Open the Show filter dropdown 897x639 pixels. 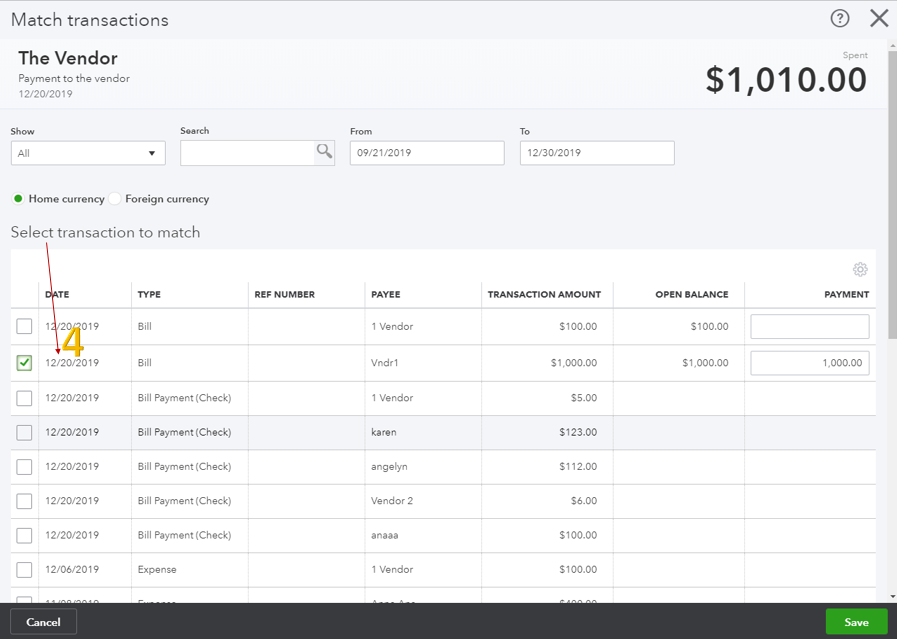click(87, 152)
